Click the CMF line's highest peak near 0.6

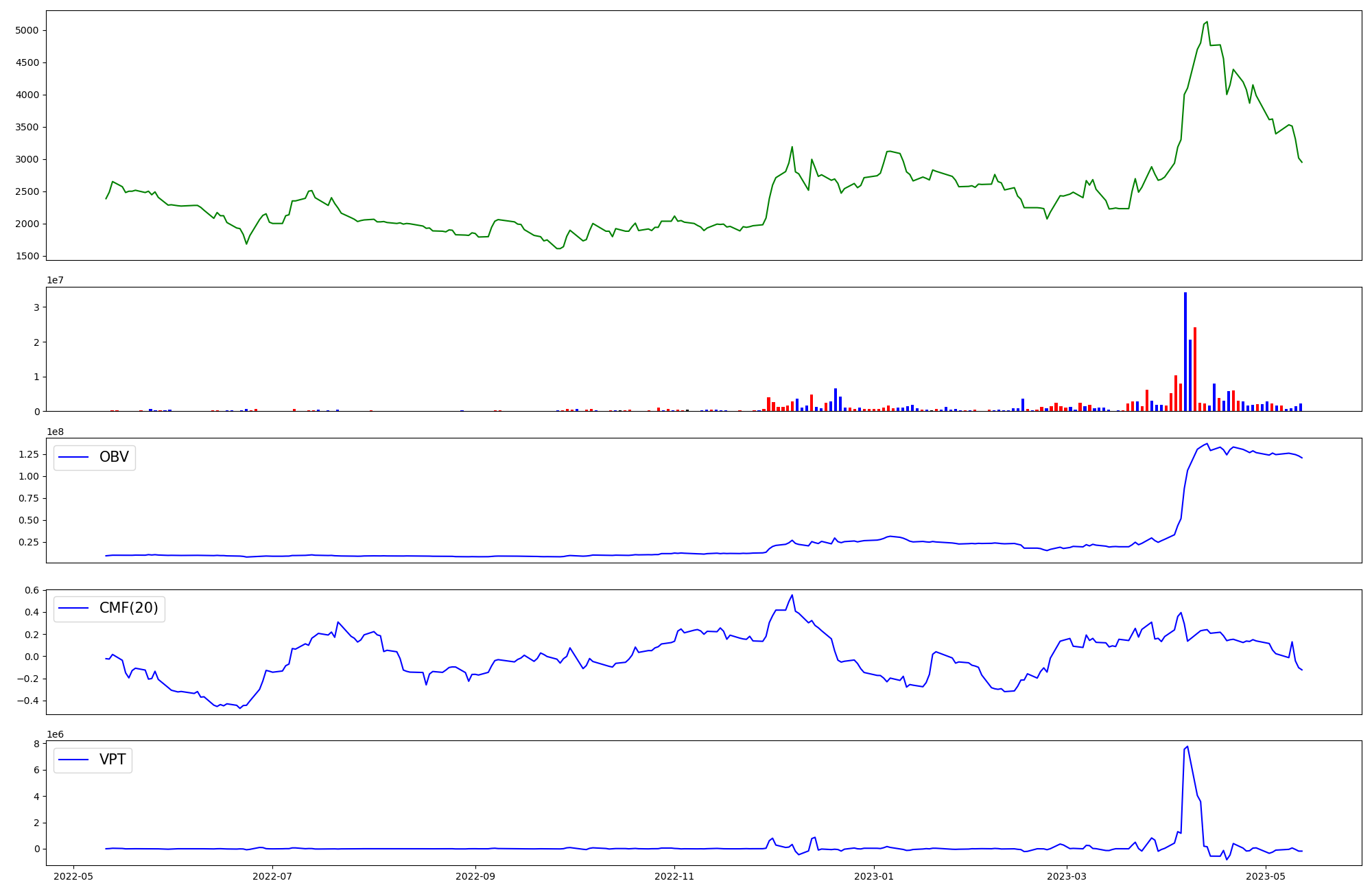792,595
